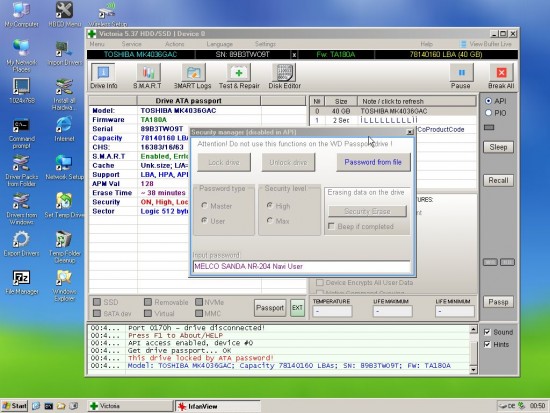550x413 pixels.
Task: Open the Disk Editor tool
Action: [x=284, y=76]
